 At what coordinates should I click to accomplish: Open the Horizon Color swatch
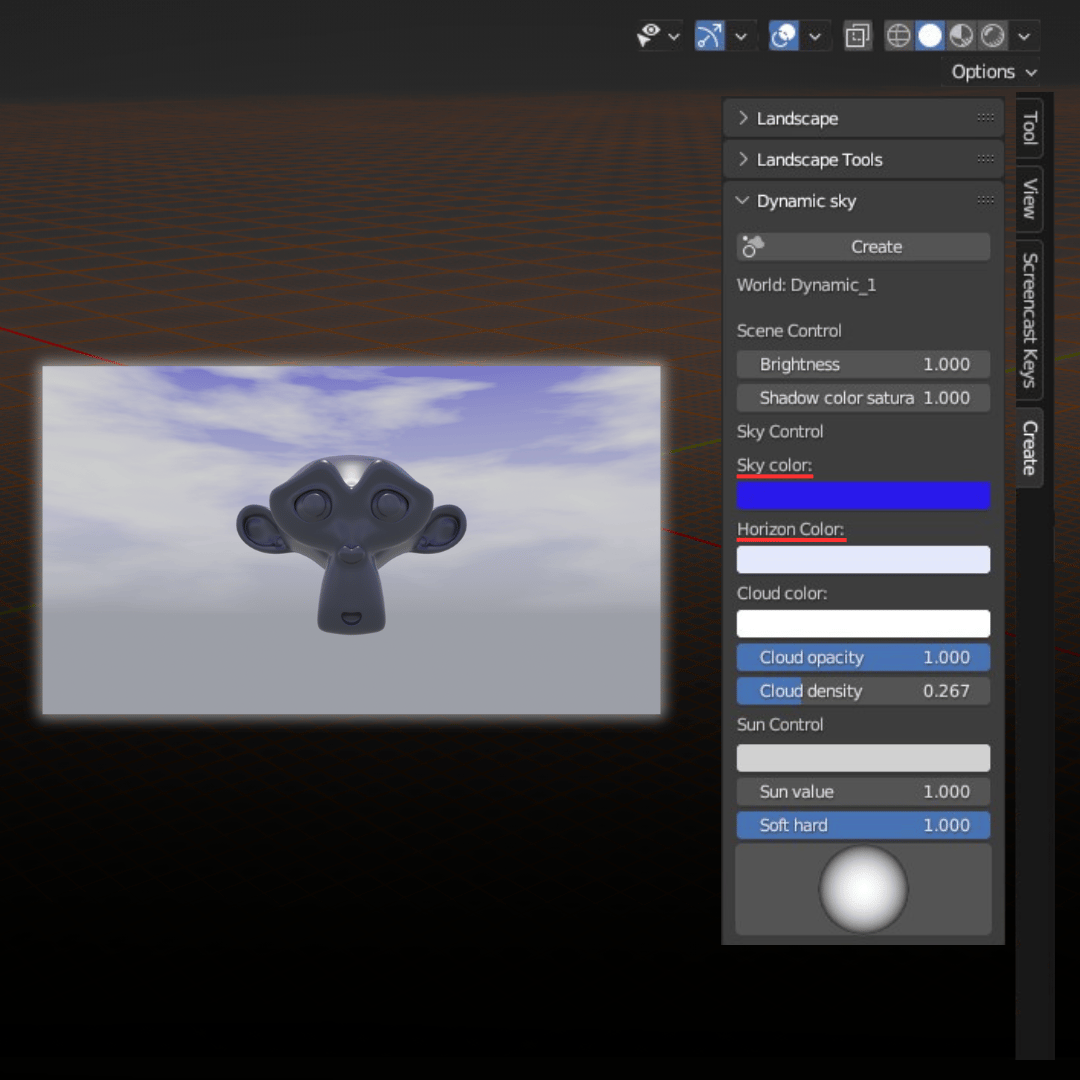(x=863, y=559)
